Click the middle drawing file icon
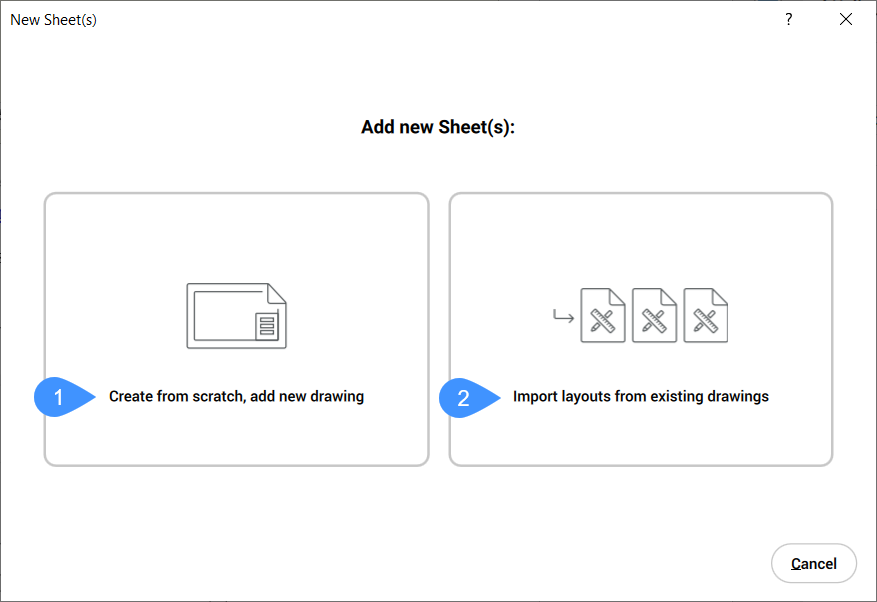 (x=655, y=316)
